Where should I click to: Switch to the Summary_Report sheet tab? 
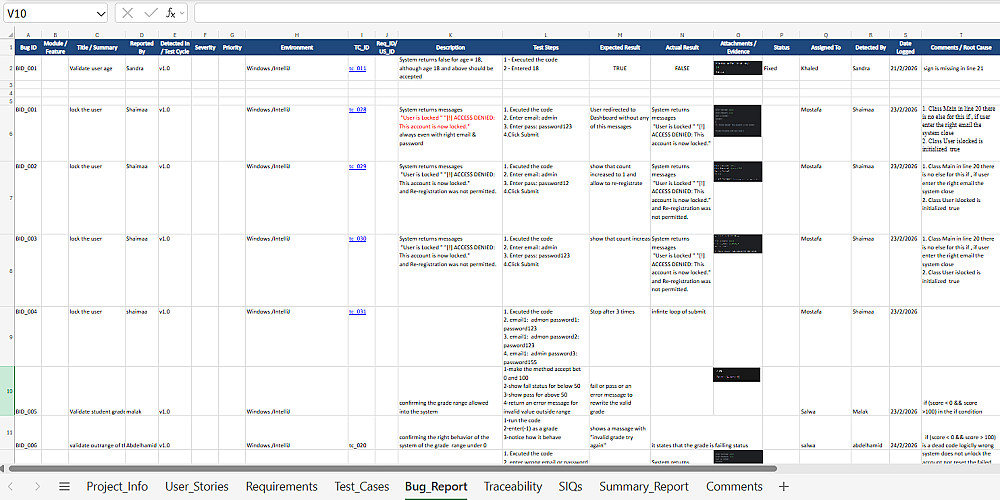(643, 487)
